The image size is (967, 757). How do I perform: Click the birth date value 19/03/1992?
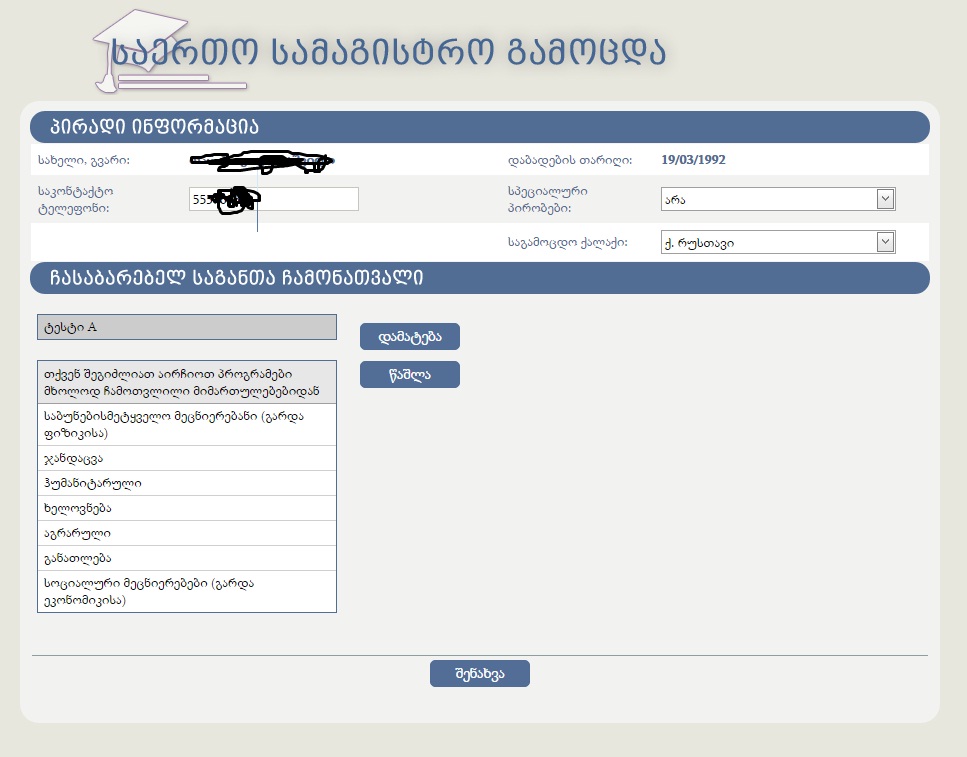click(693, 160)
